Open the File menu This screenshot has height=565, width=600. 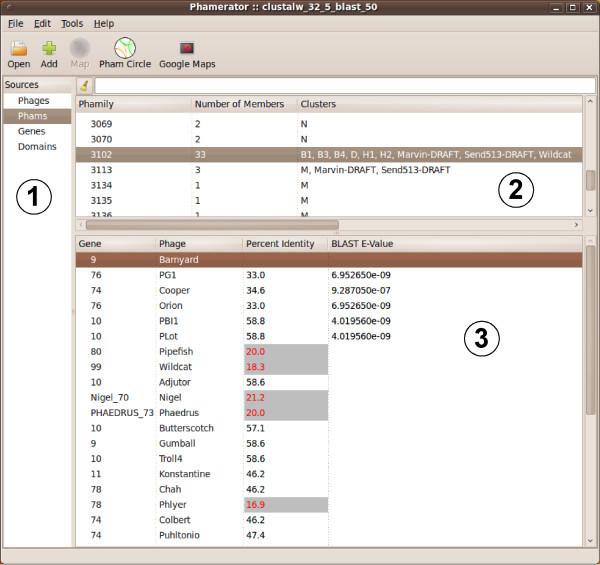[16, 23]
